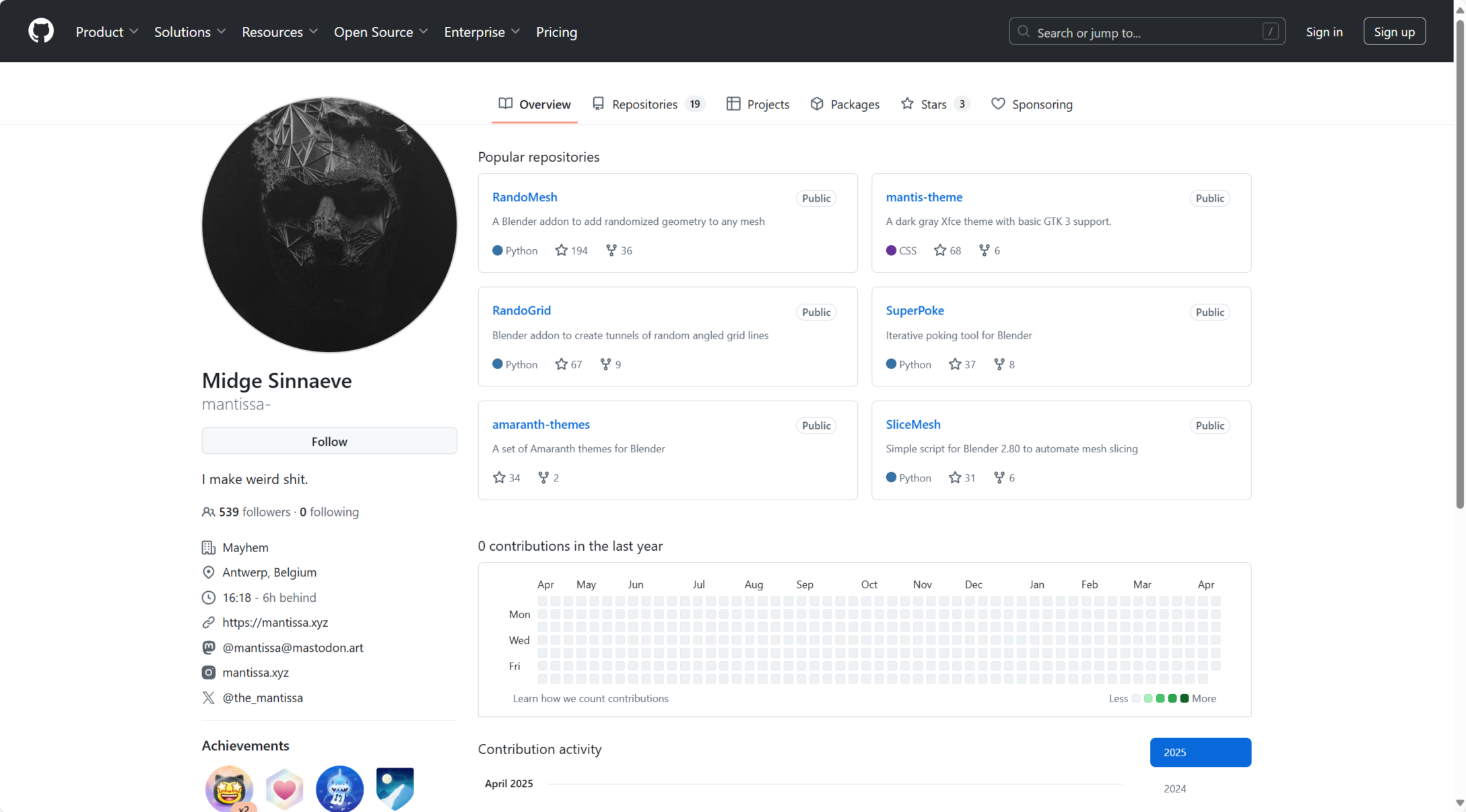Focus the Search or jump to field
1466x812 pixels.
(1146, 32)
